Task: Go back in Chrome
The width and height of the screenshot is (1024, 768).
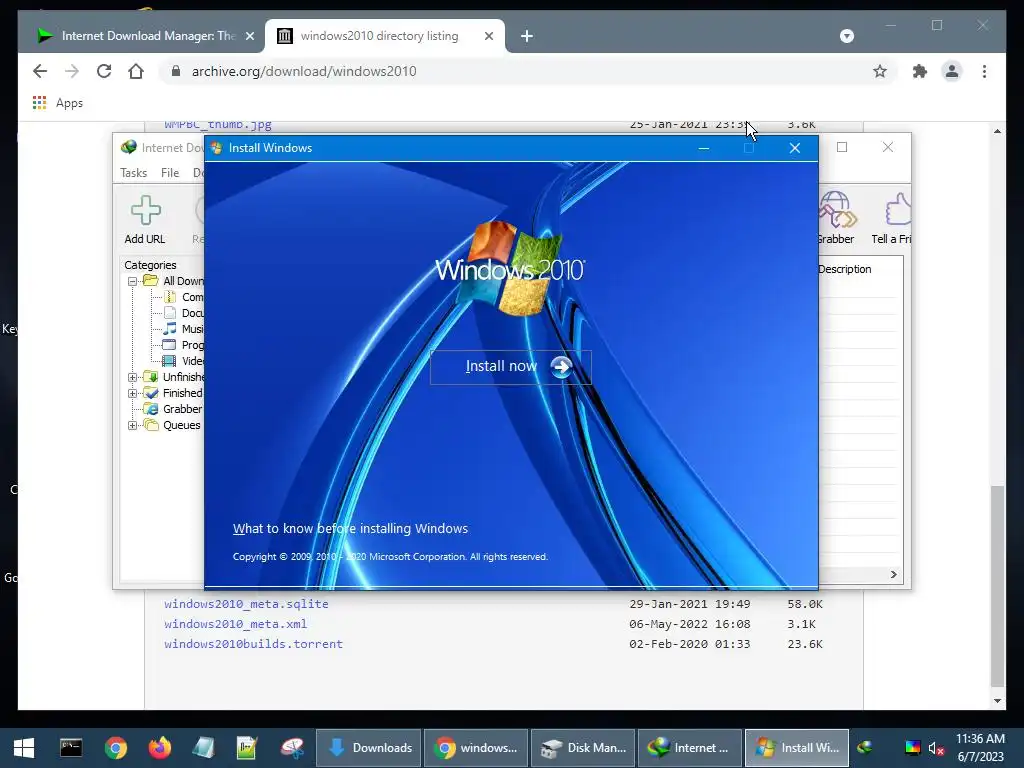Action: (x=40, y=71)
